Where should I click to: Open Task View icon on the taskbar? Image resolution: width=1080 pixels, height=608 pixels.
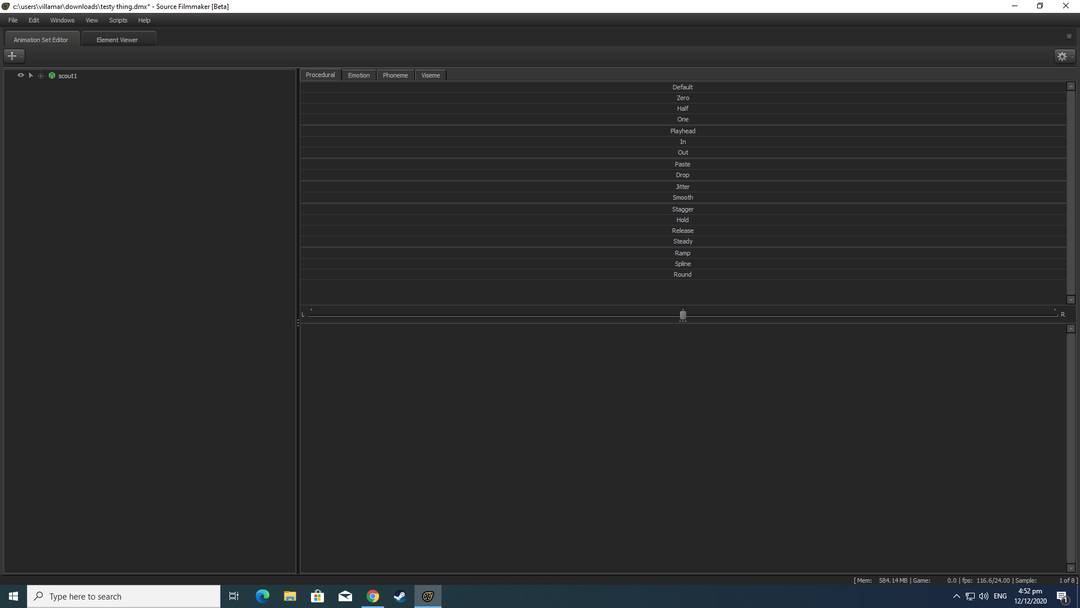click(x=233, y=596)
